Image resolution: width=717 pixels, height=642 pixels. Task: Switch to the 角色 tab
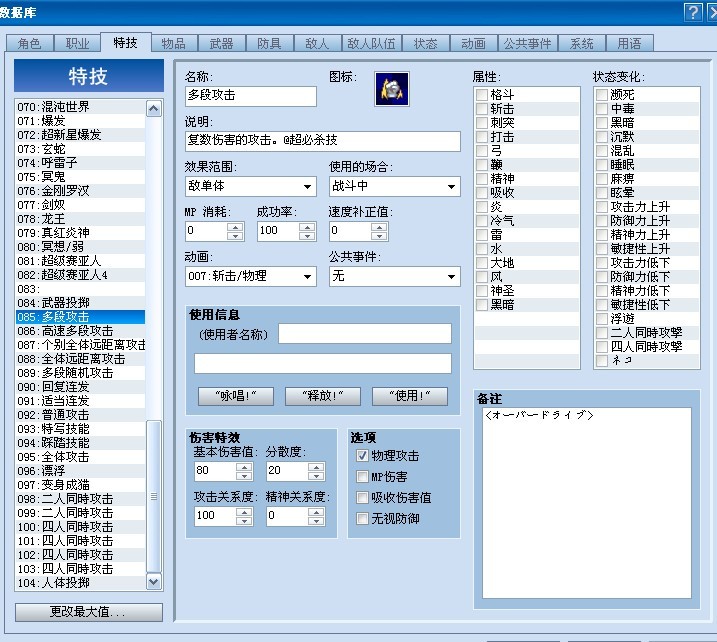tap(30, 43)
